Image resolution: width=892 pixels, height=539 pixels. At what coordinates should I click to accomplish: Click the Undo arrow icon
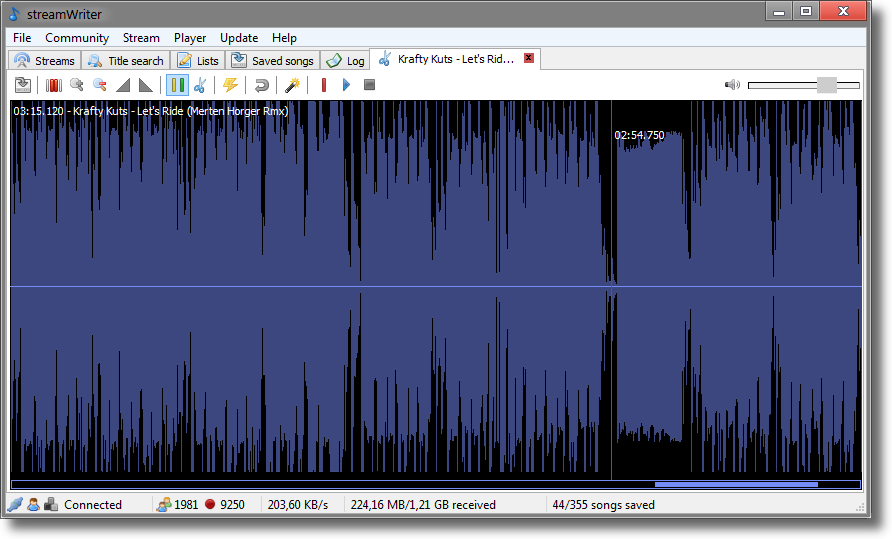coord(261,85)
